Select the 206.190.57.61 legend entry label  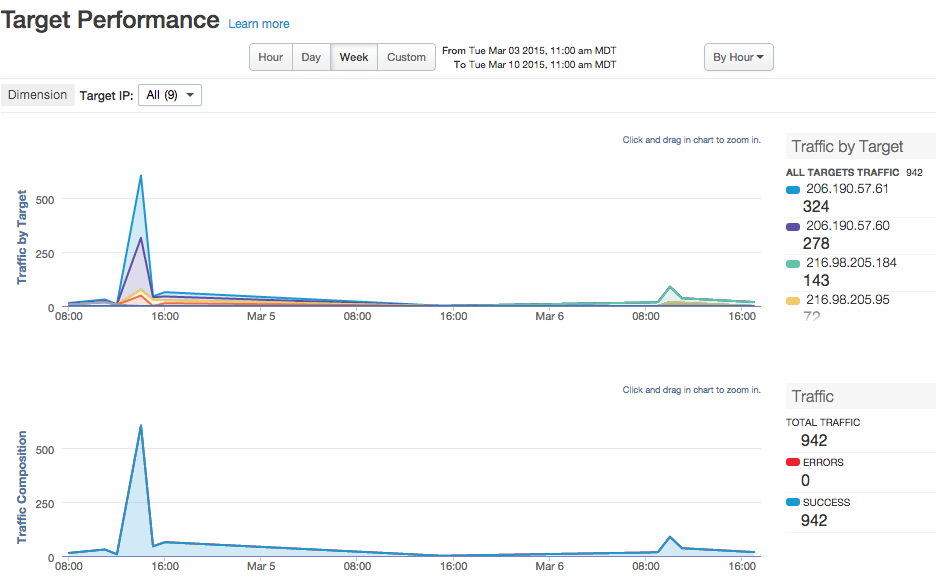click(847, 189)
